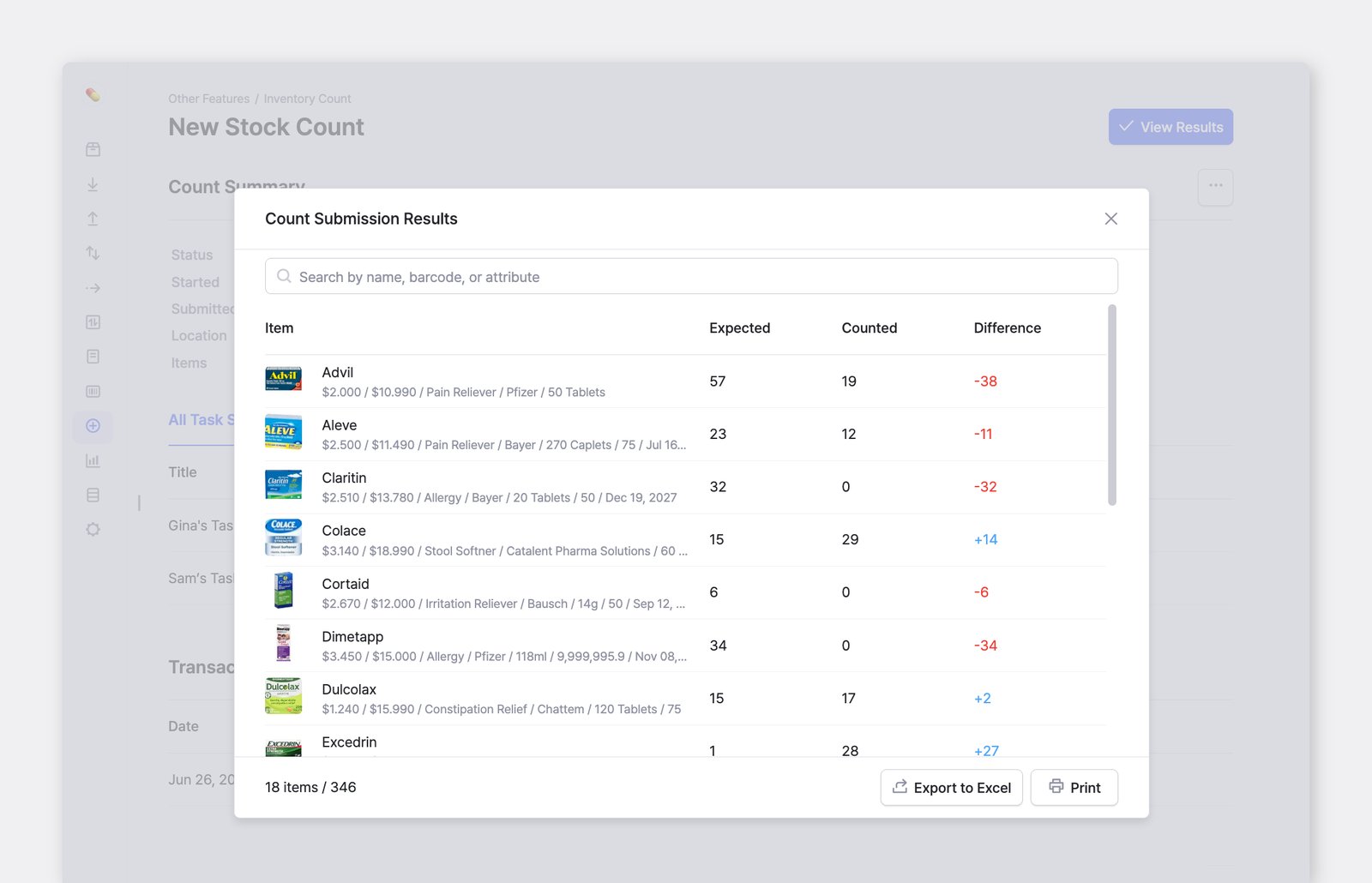Click the Export to Excel button
Image resolution: width=1372 pixels, height=883 pixels.
click(x=951, y=788)
